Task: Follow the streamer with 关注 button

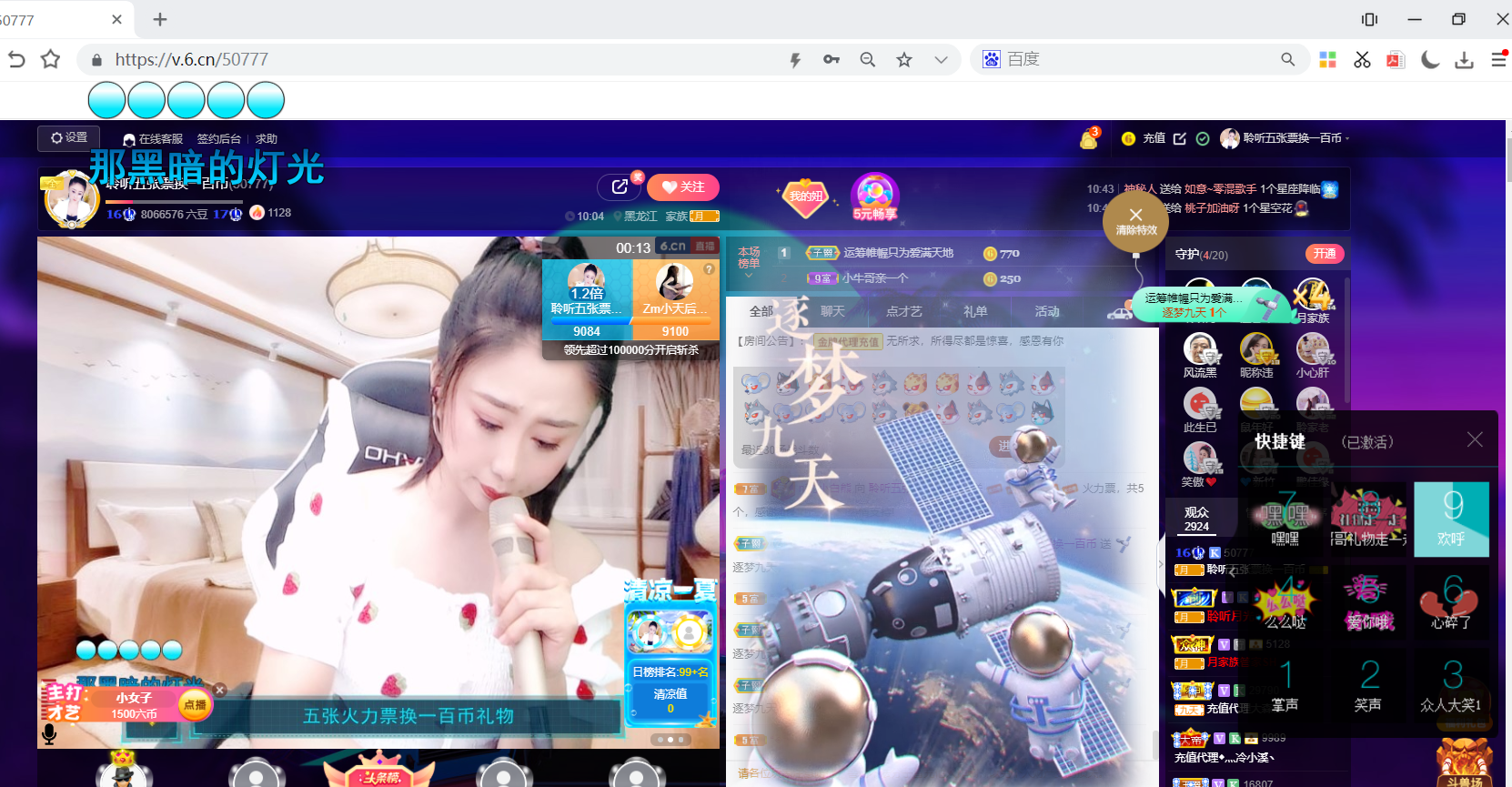Action: pos(683,187)
